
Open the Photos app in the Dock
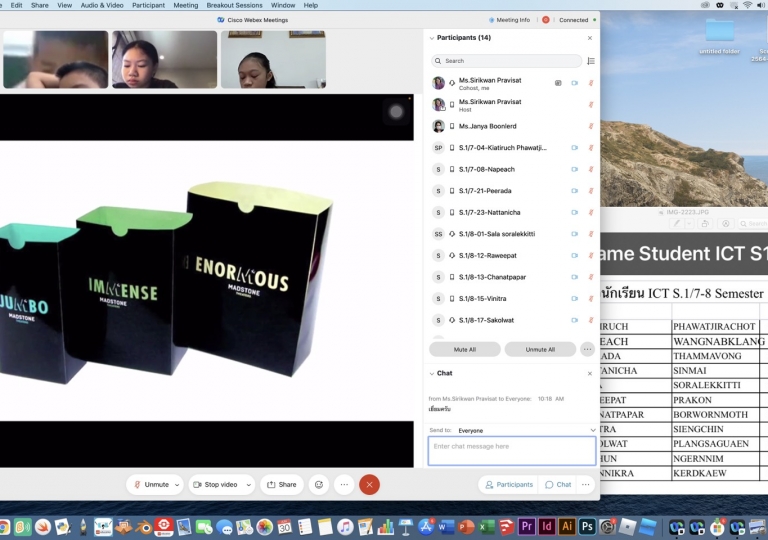click(264, 527)
